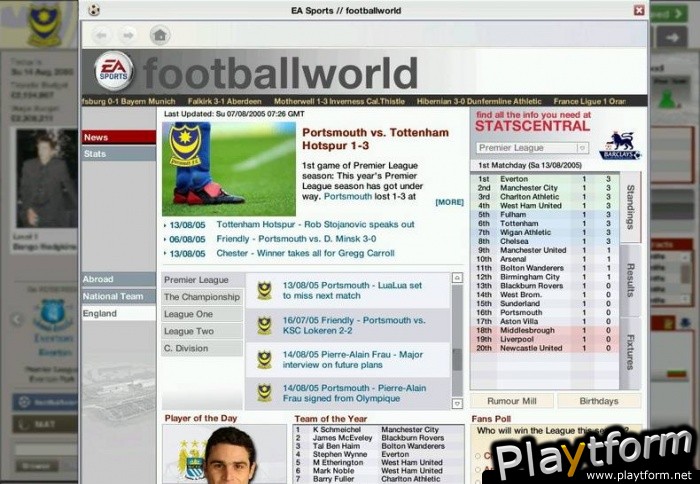Close the footballworld window
700x484 pixels.
point(639,10)
